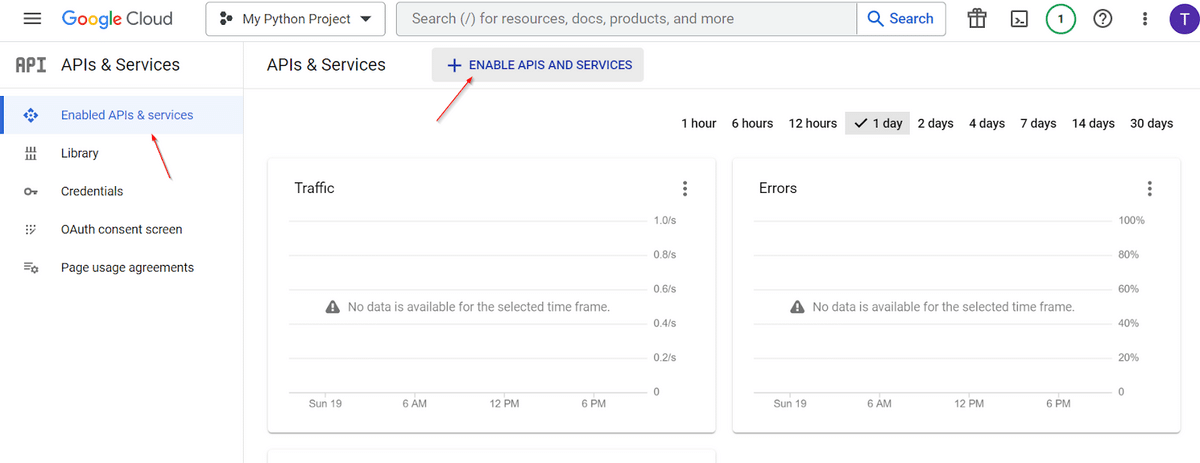Viewport: 1200px width, 463px height.
Task: Select Enabled APIs & services
Action: (122, 115)
